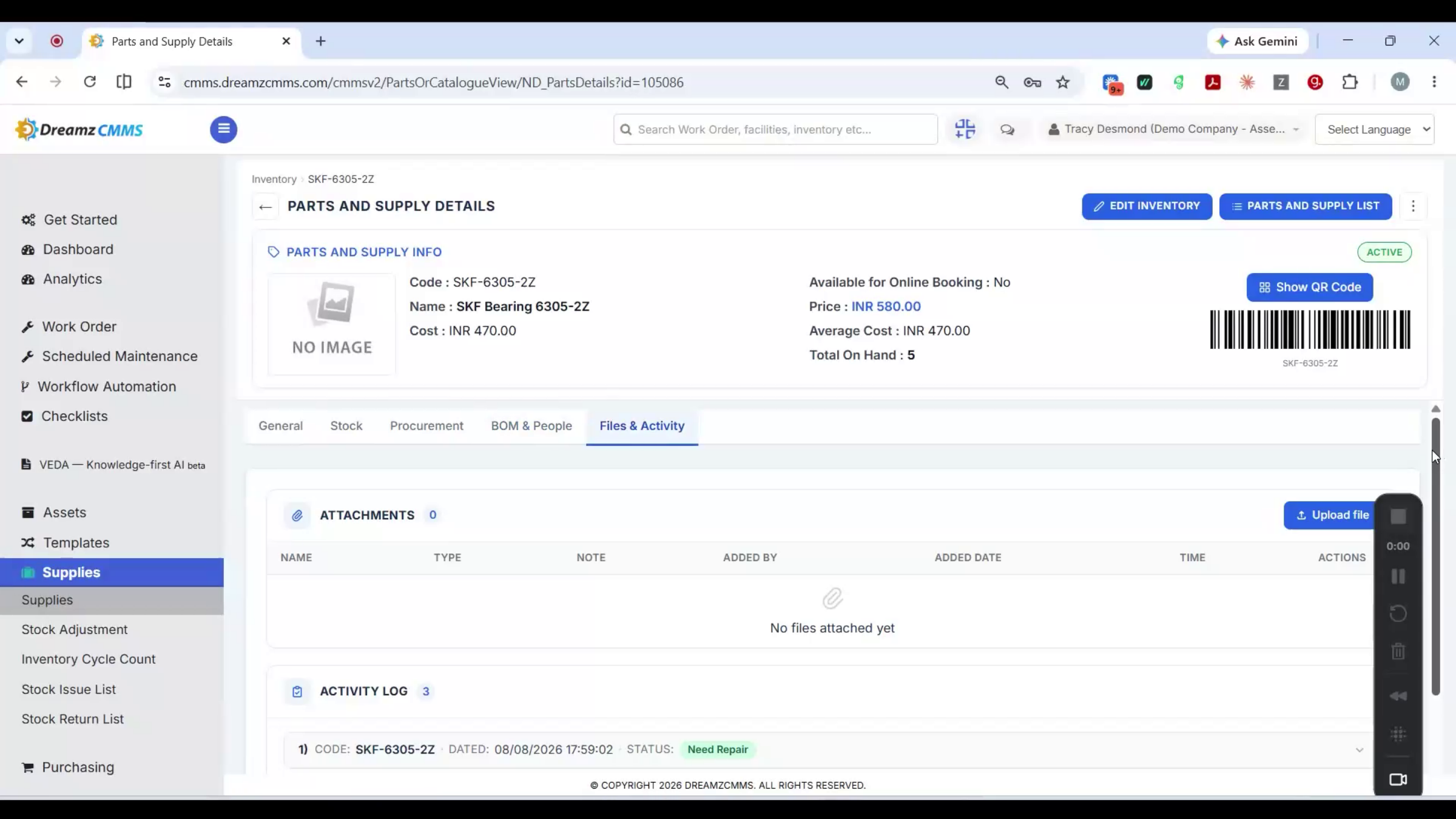Switch to the Procurement tab
1456x819 pixels.
click(426, 426)
